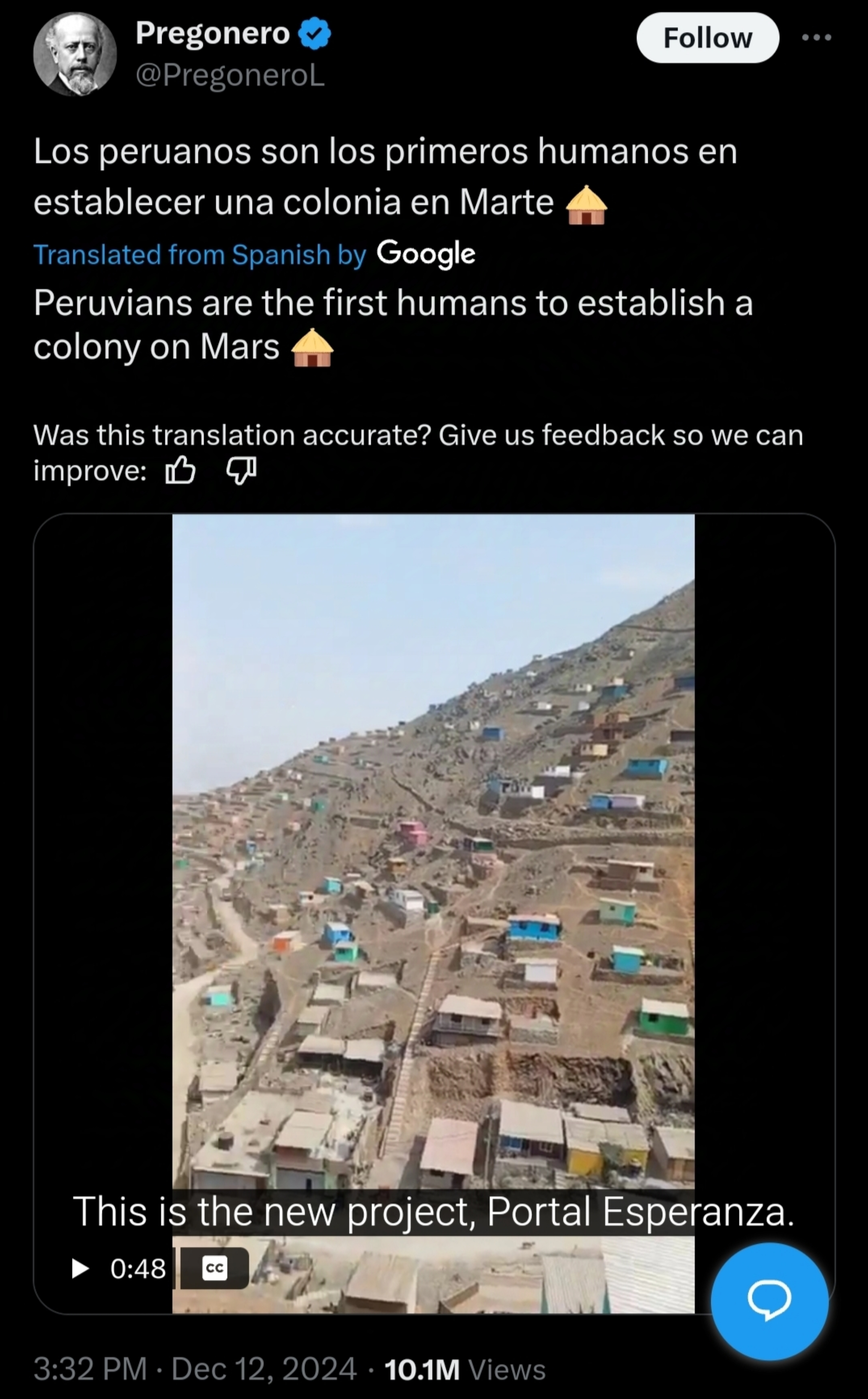868x1399 pixels.
Task: Click the 0:48 video time indicator
Action: coord(138,1269)
